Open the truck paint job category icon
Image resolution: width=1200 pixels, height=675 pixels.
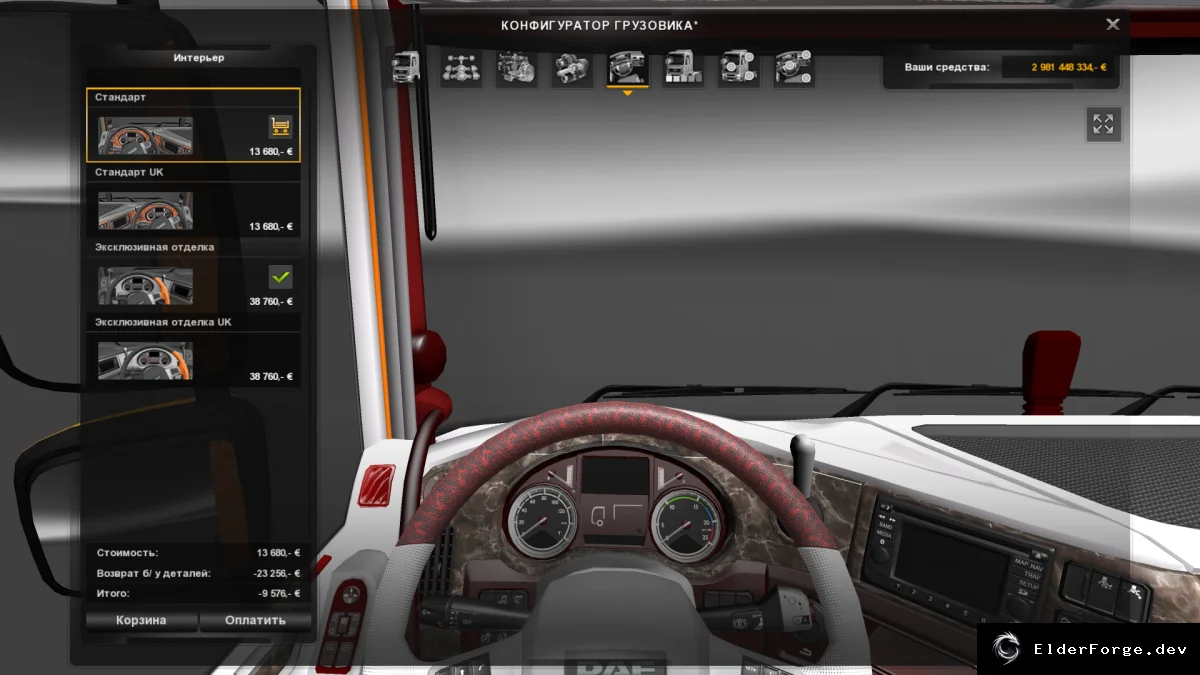coord(684,68)
